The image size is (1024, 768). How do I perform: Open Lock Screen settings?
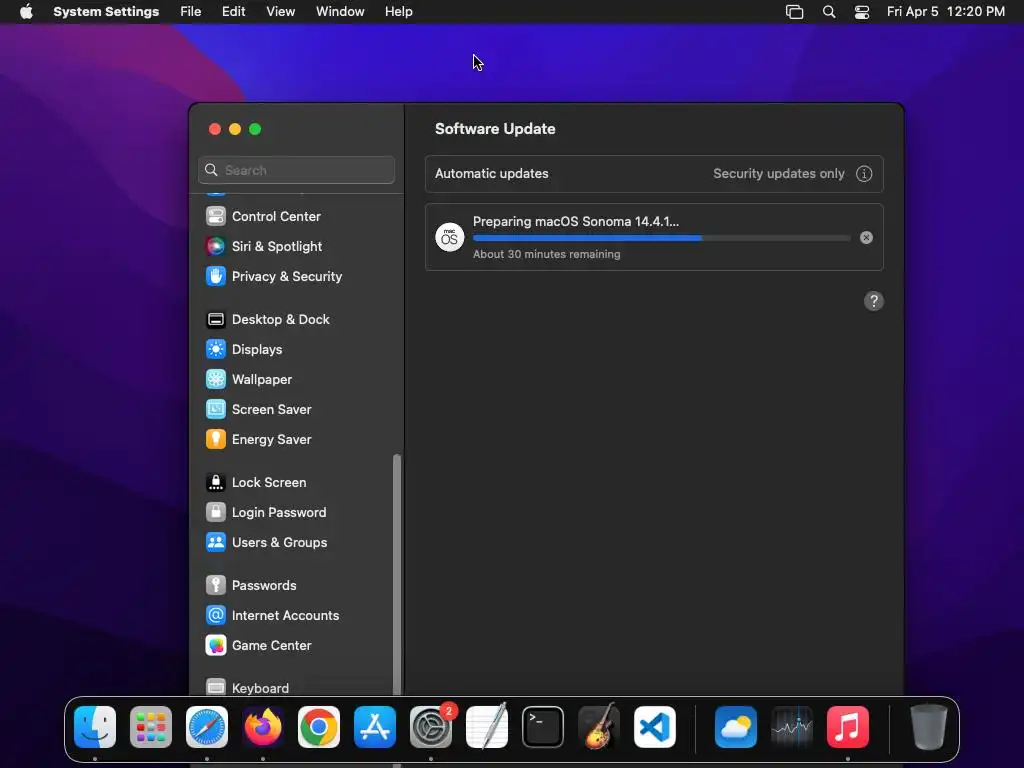tap(256, 483)
